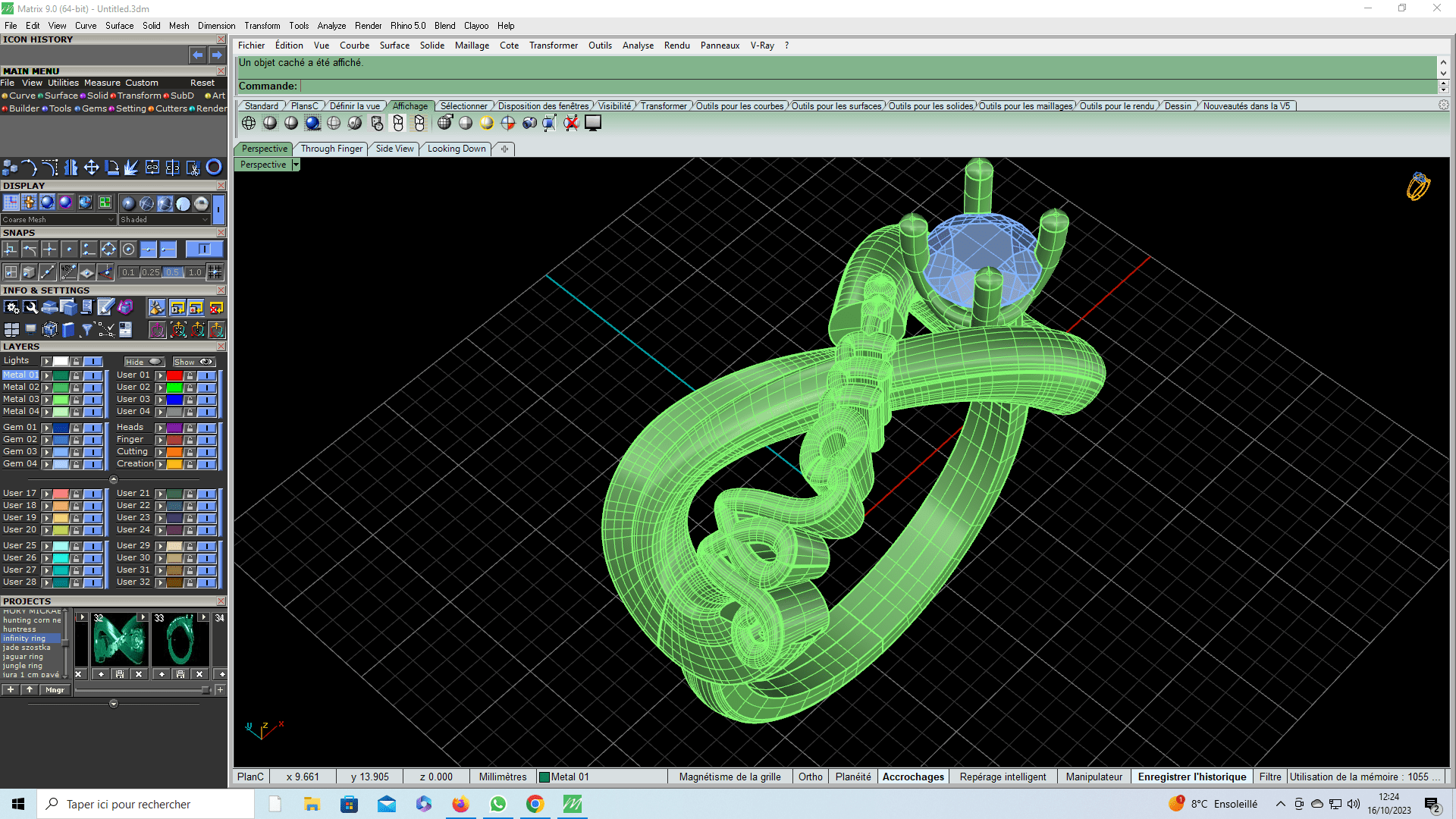
Task: Open the Sélectionner toolbar tab
Action: click(x=464, y=106)
